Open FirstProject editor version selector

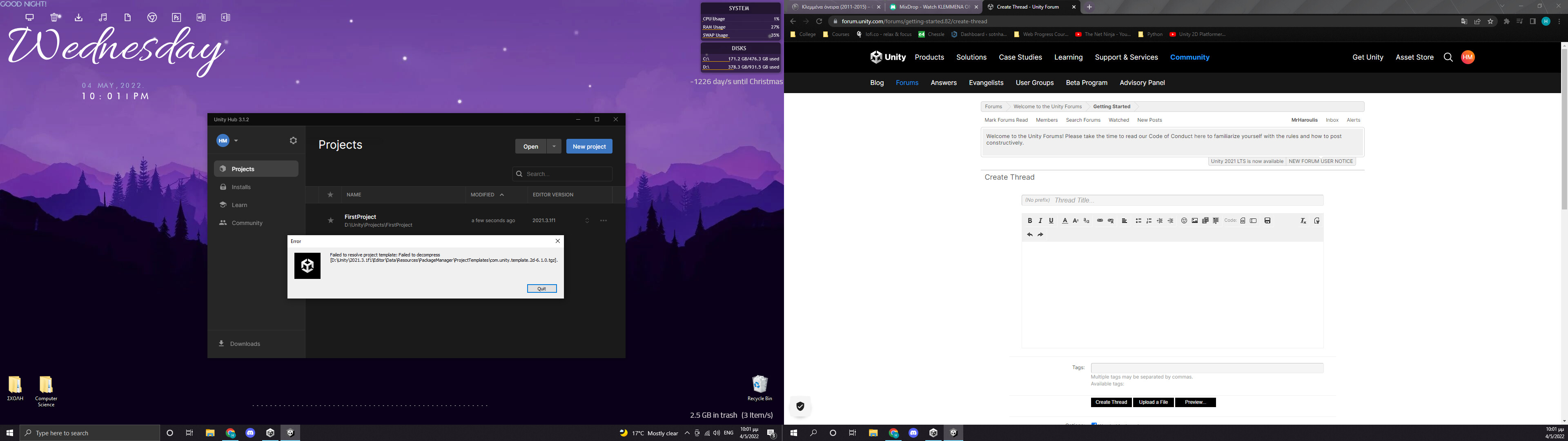coord(587,220)
